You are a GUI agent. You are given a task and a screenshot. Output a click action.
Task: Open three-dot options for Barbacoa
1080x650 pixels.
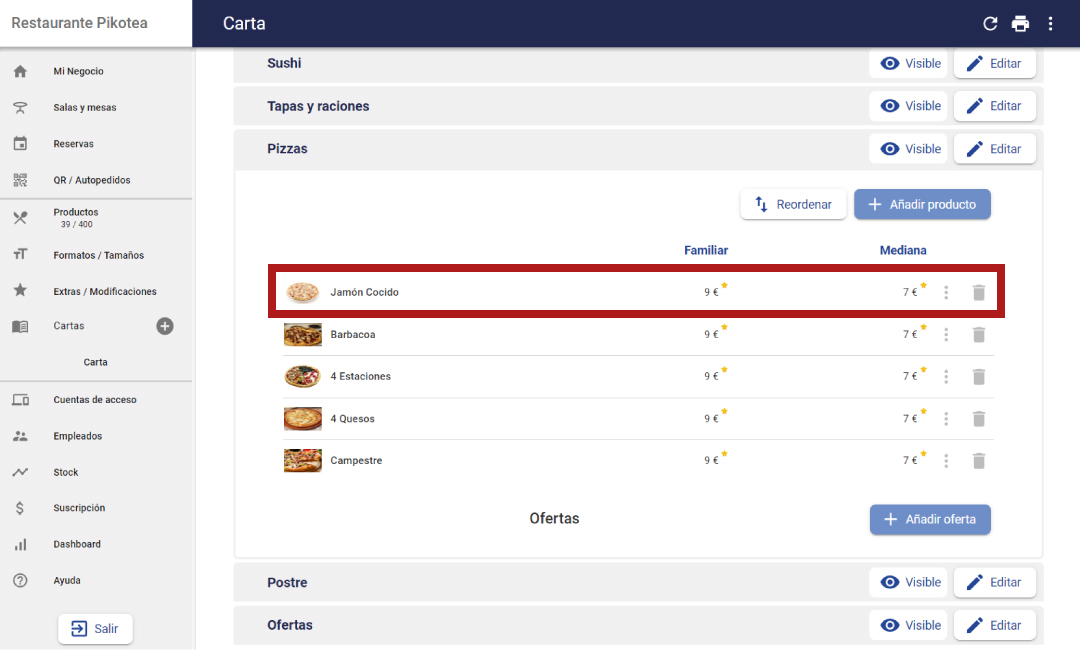tap(946, 335)
